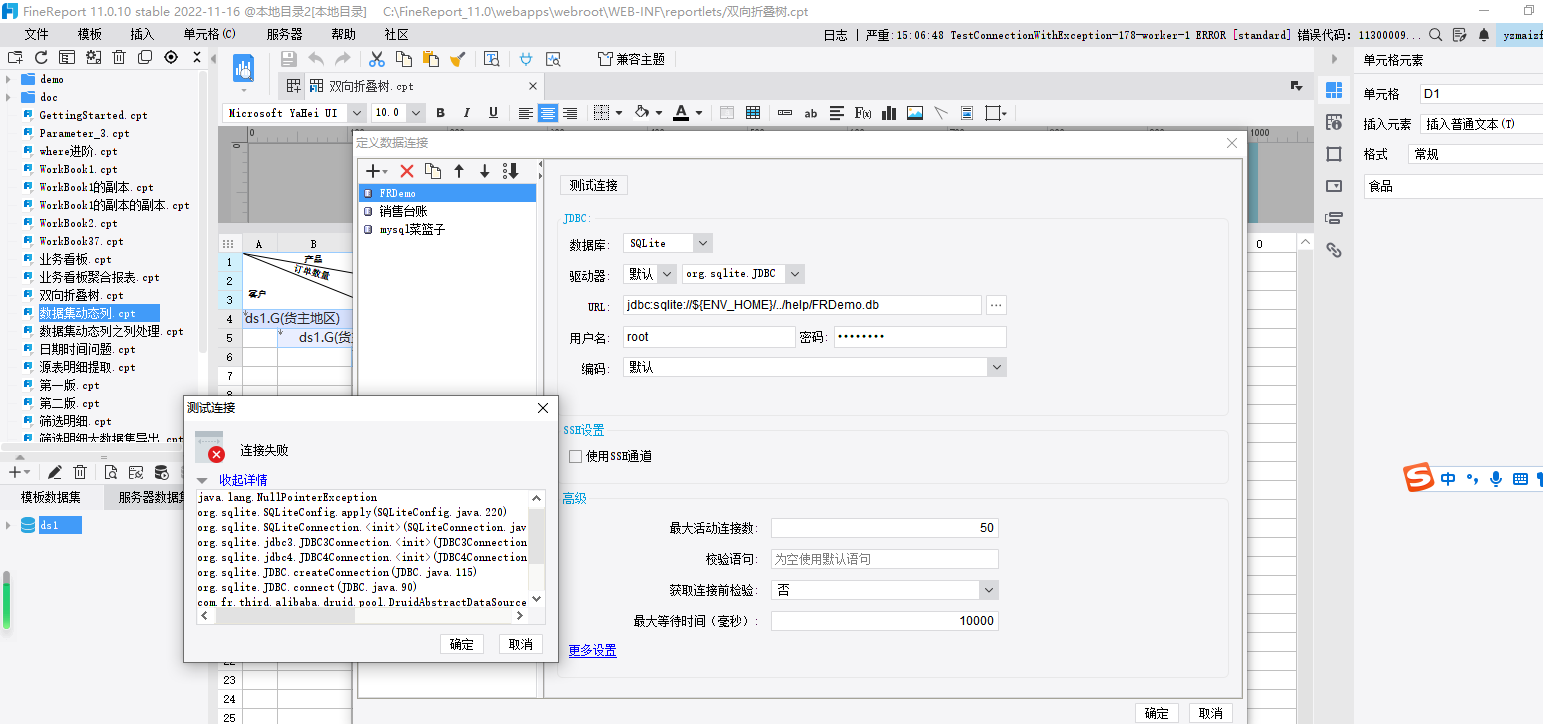Click the new template icon in file panel

pos(15,58)
